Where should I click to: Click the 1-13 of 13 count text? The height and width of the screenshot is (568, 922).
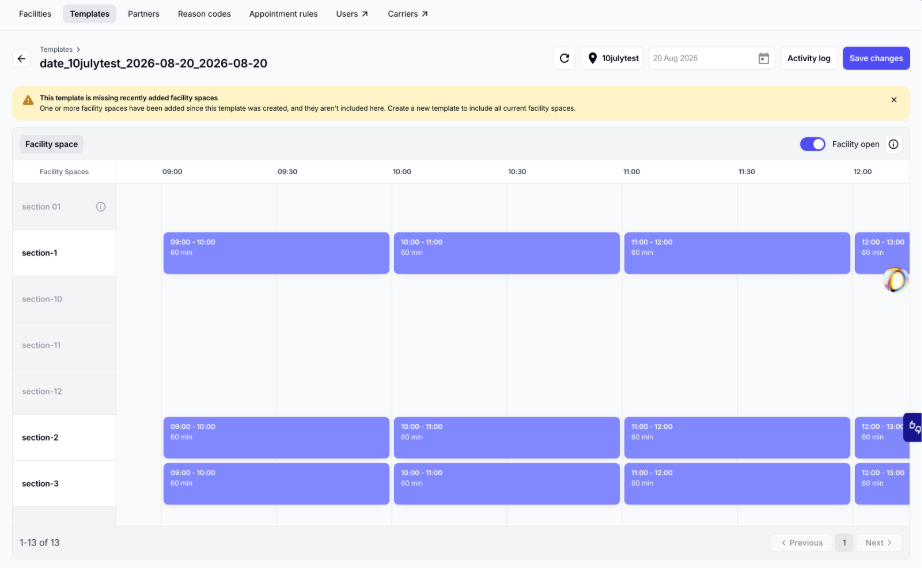(39, 543)
